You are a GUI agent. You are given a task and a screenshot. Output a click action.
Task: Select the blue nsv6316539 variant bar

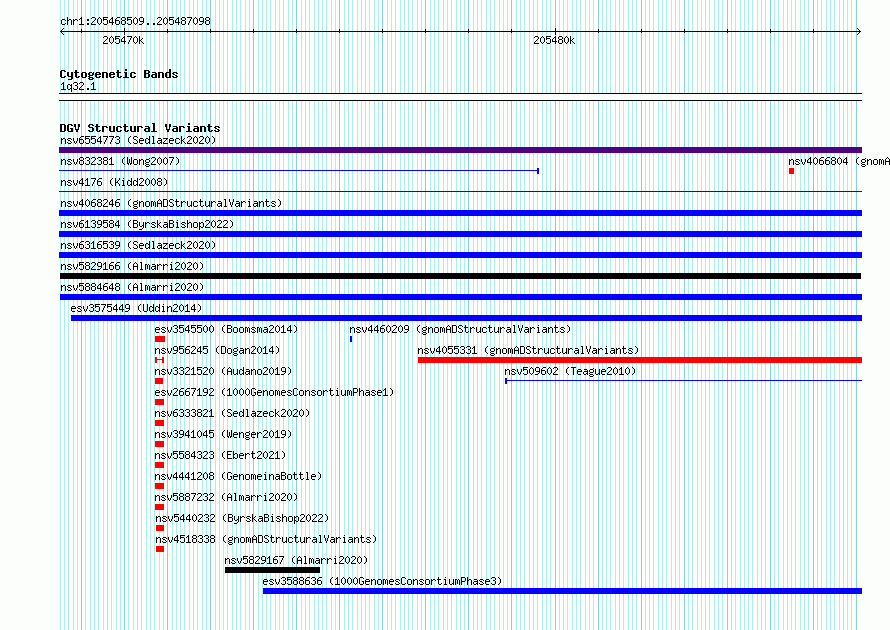pos(460,255)
